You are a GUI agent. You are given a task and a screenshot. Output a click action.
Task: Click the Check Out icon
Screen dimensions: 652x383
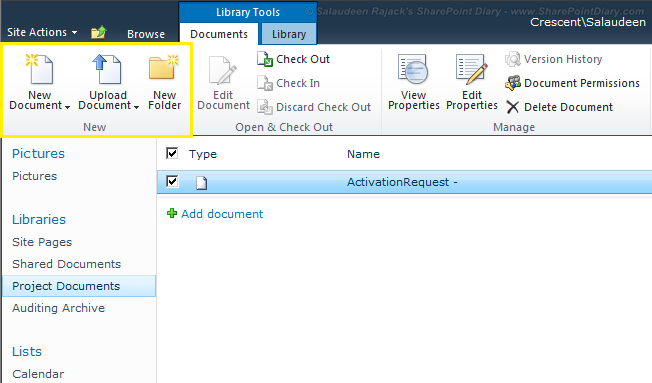[265, 59]
